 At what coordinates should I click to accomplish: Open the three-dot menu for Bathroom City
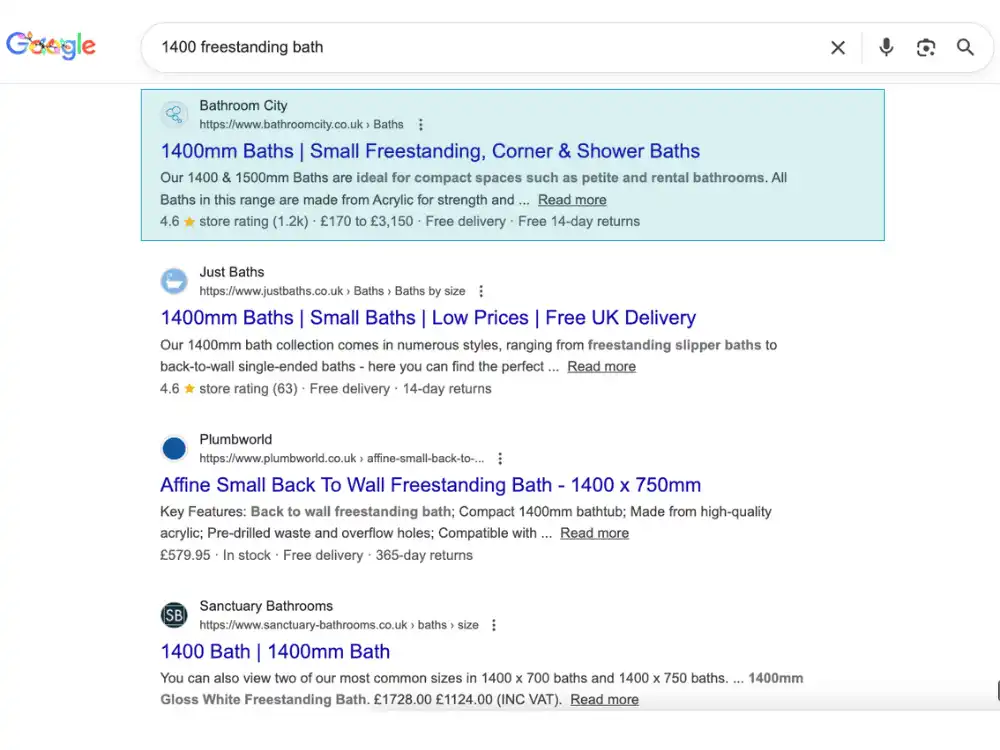point(420,124)
